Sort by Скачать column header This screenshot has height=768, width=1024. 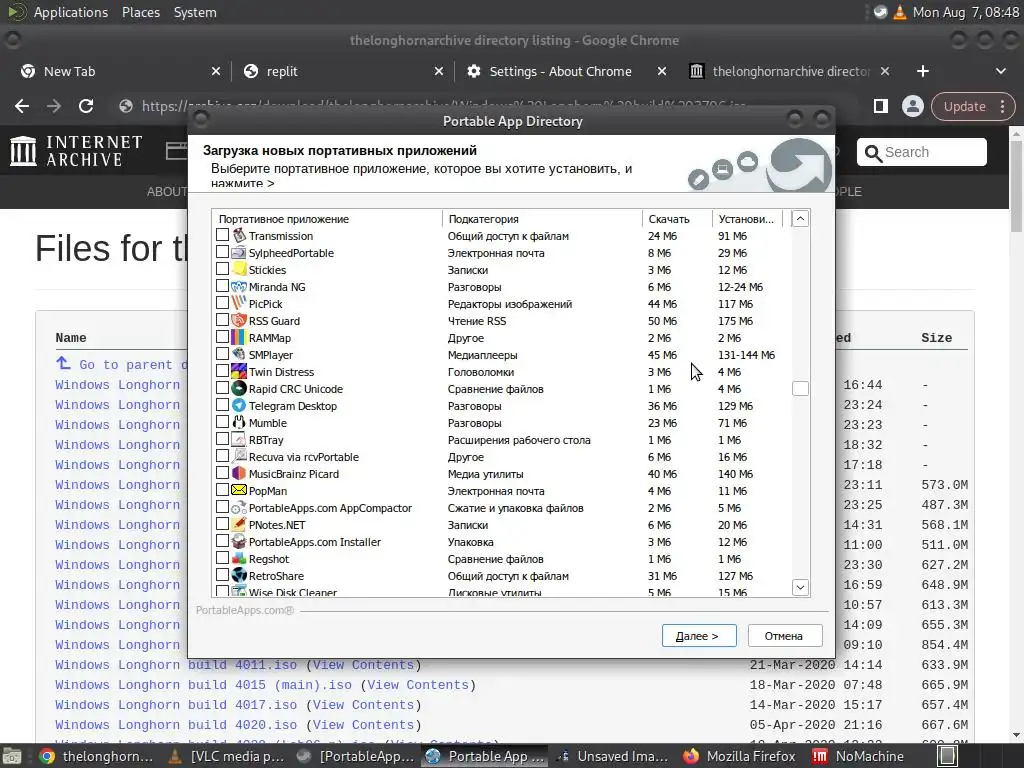pos(677,219)
